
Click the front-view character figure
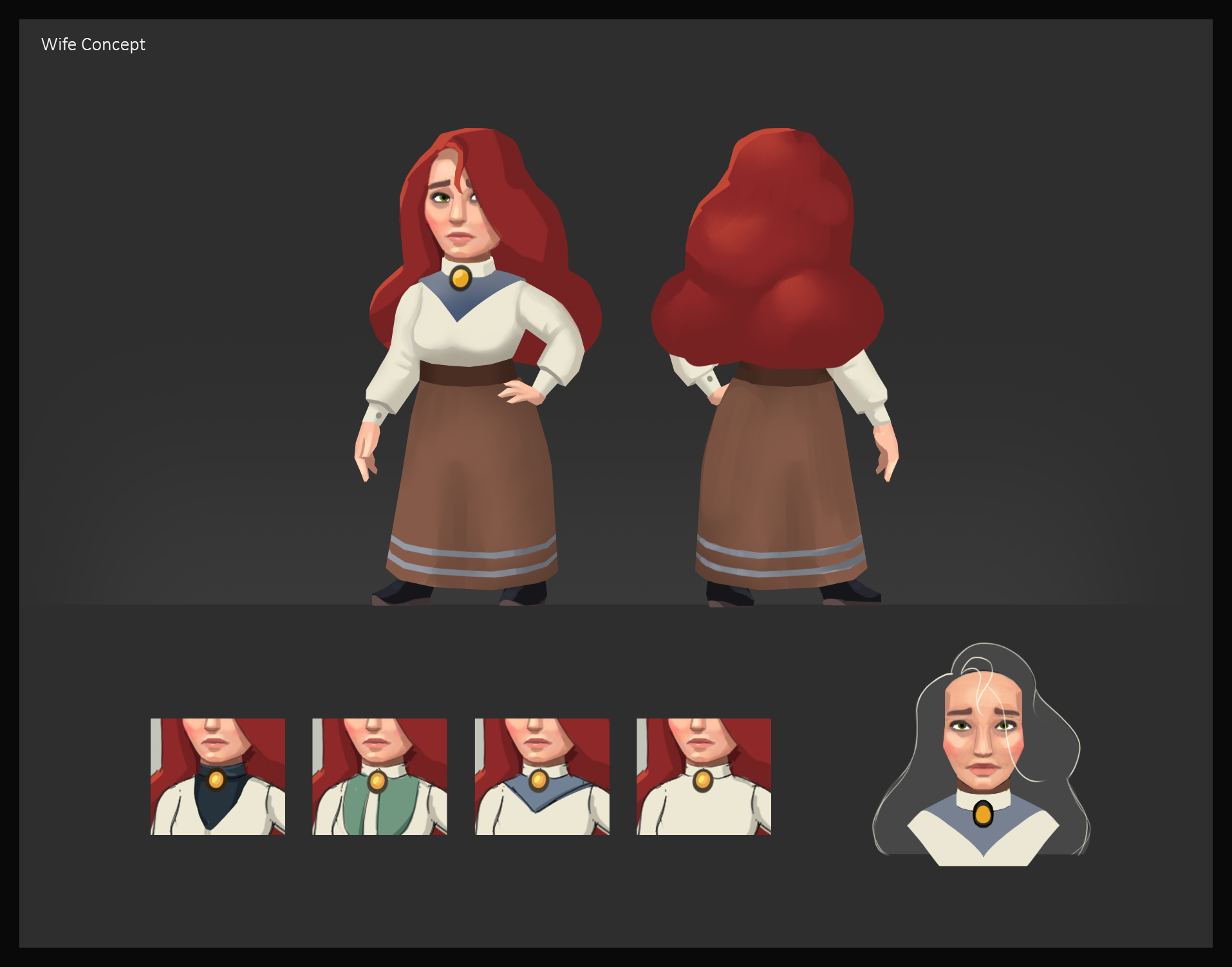click(x=478, y=367)
